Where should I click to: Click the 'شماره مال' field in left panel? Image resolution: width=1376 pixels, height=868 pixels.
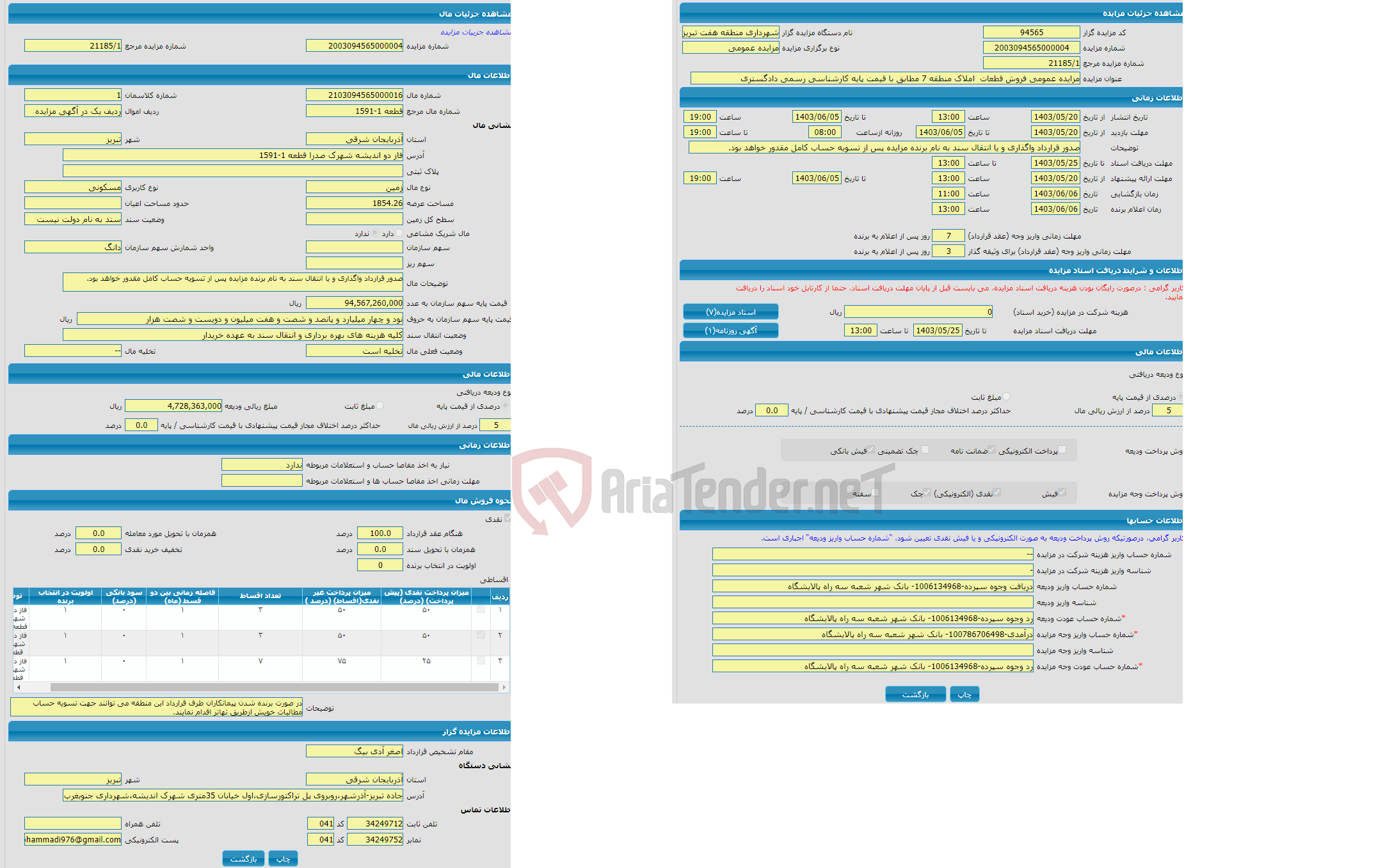(355, 95)
